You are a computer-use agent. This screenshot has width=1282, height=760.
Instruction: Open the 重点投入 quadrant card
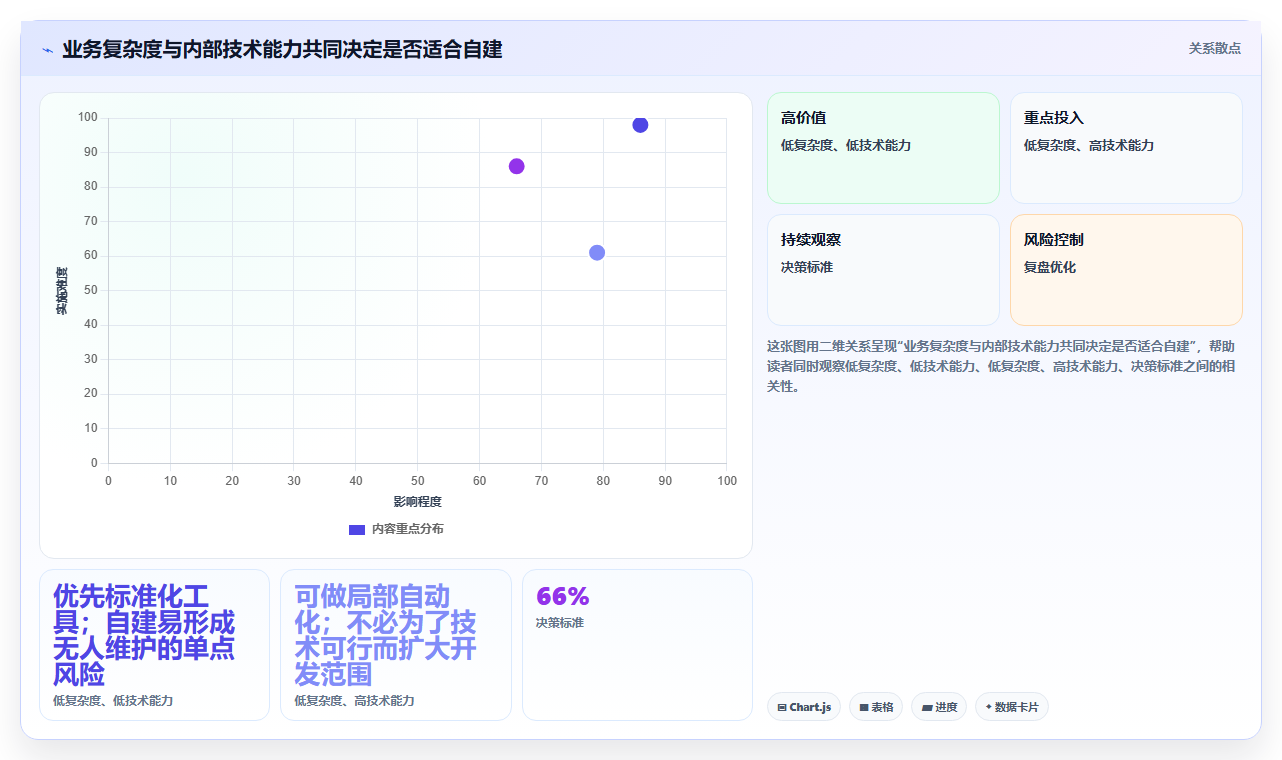tap(1126, 148)
